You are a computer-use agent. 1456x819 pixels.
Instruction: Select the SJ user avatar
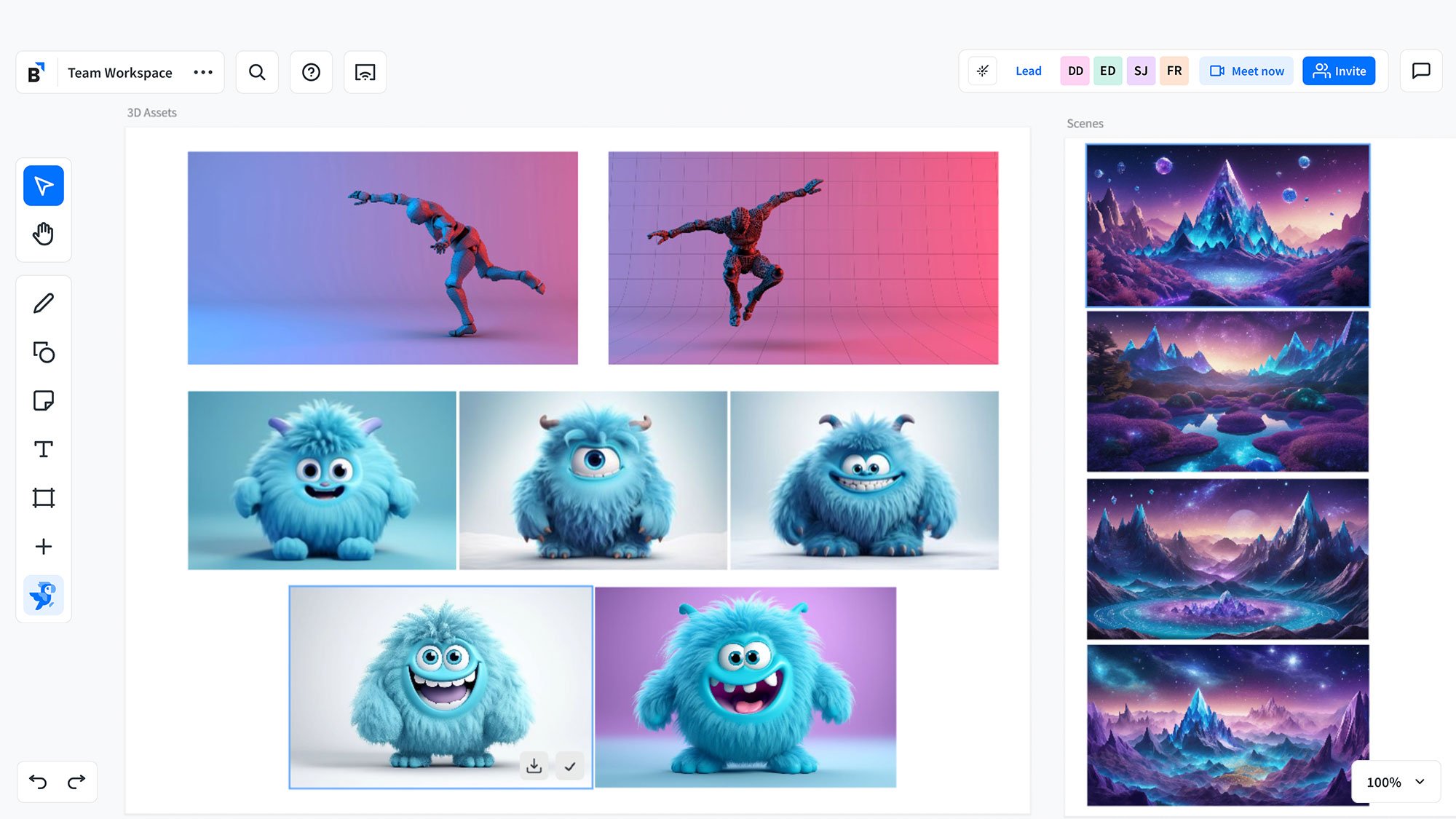(1141, 71)
